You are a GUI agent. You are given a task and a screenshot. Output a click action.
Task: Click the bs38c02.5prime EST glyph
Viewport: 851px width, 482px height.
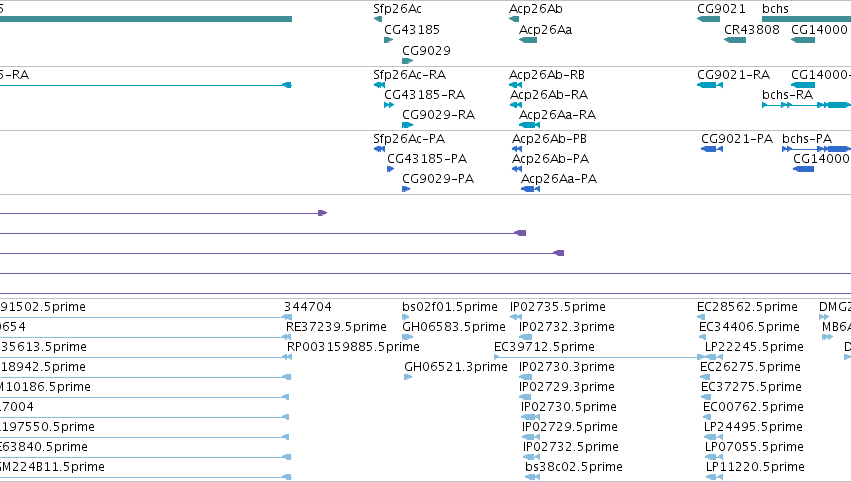click(x=533, y=477)
